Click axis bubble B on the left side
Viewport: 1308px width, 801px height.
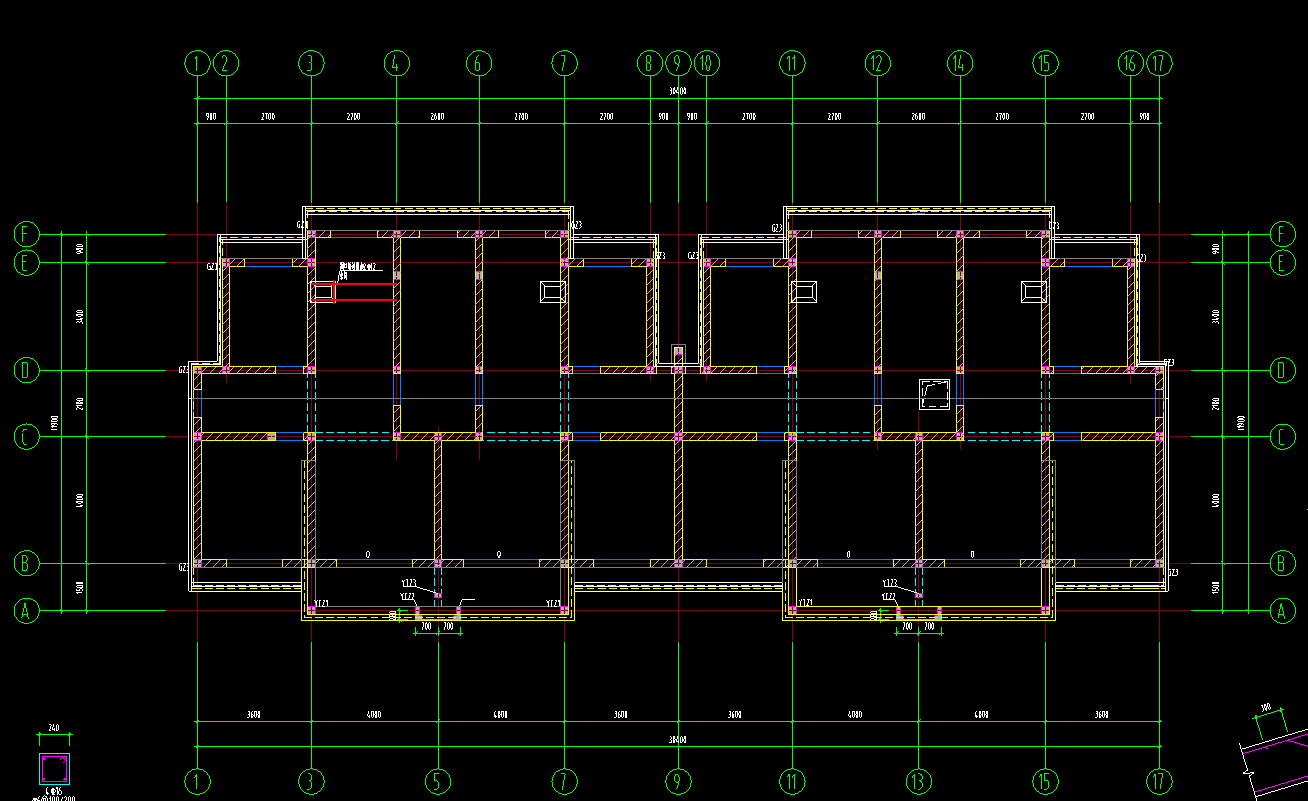point(26,563)
